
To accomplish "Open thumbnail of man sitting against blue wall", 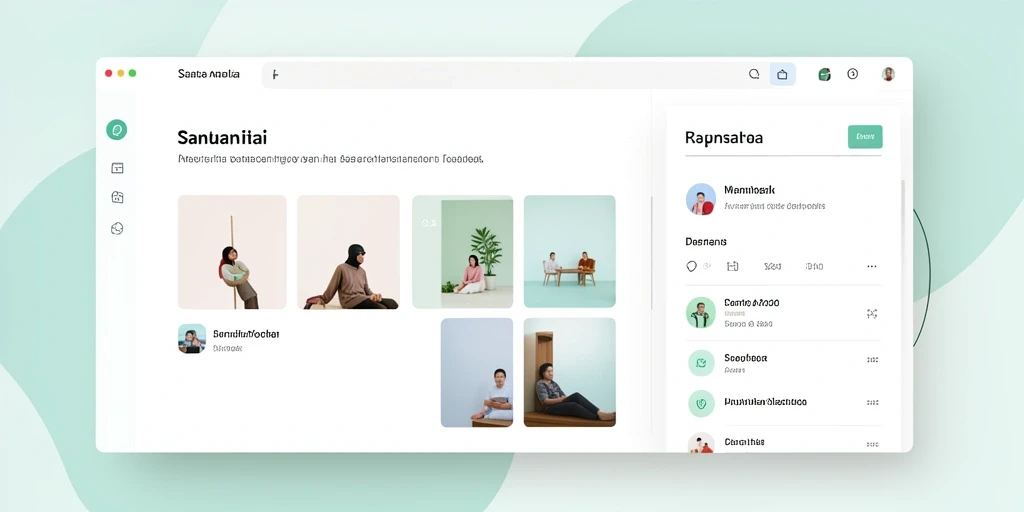I will (477, 372).
